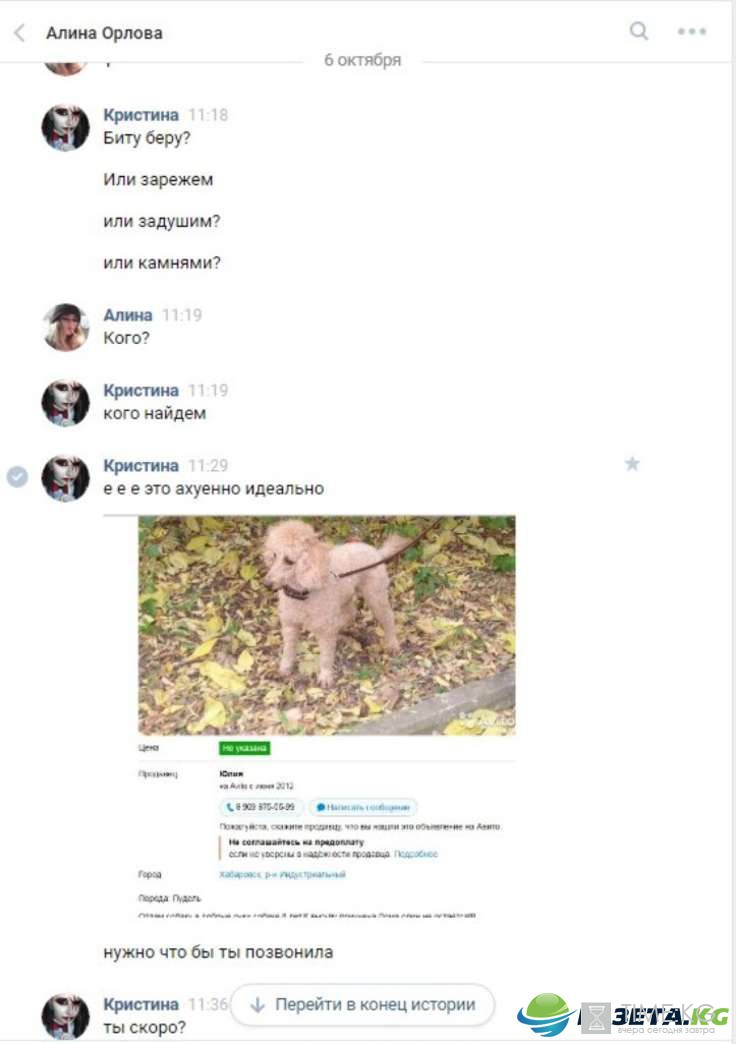Open the attached poodle photo
The height and width of the screenshot is (1044, 736).
326,625
